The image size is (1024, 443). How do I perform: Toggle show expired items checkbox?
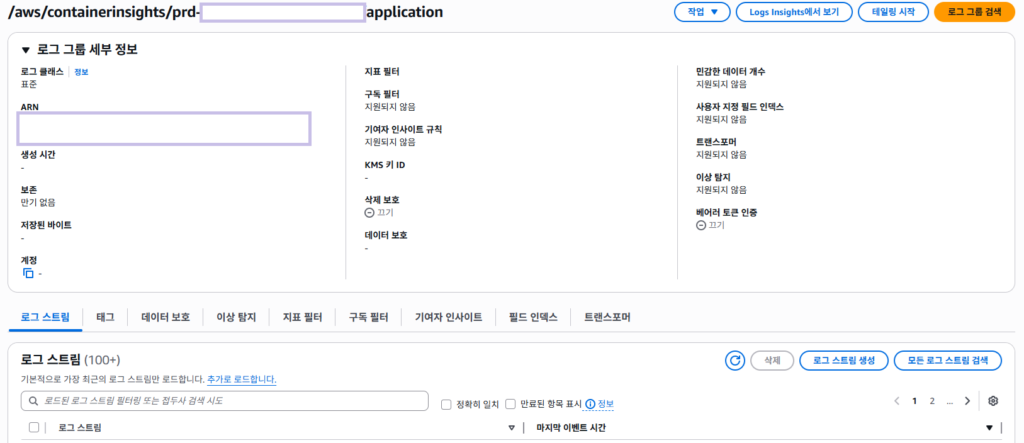tap(511, 404)
